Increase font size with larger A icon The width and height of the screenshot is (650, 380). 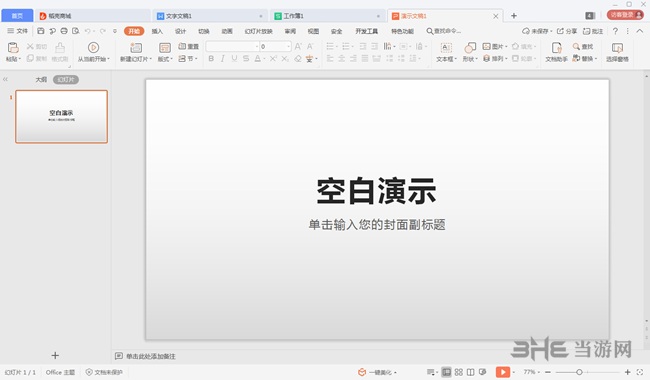(298, 46)
